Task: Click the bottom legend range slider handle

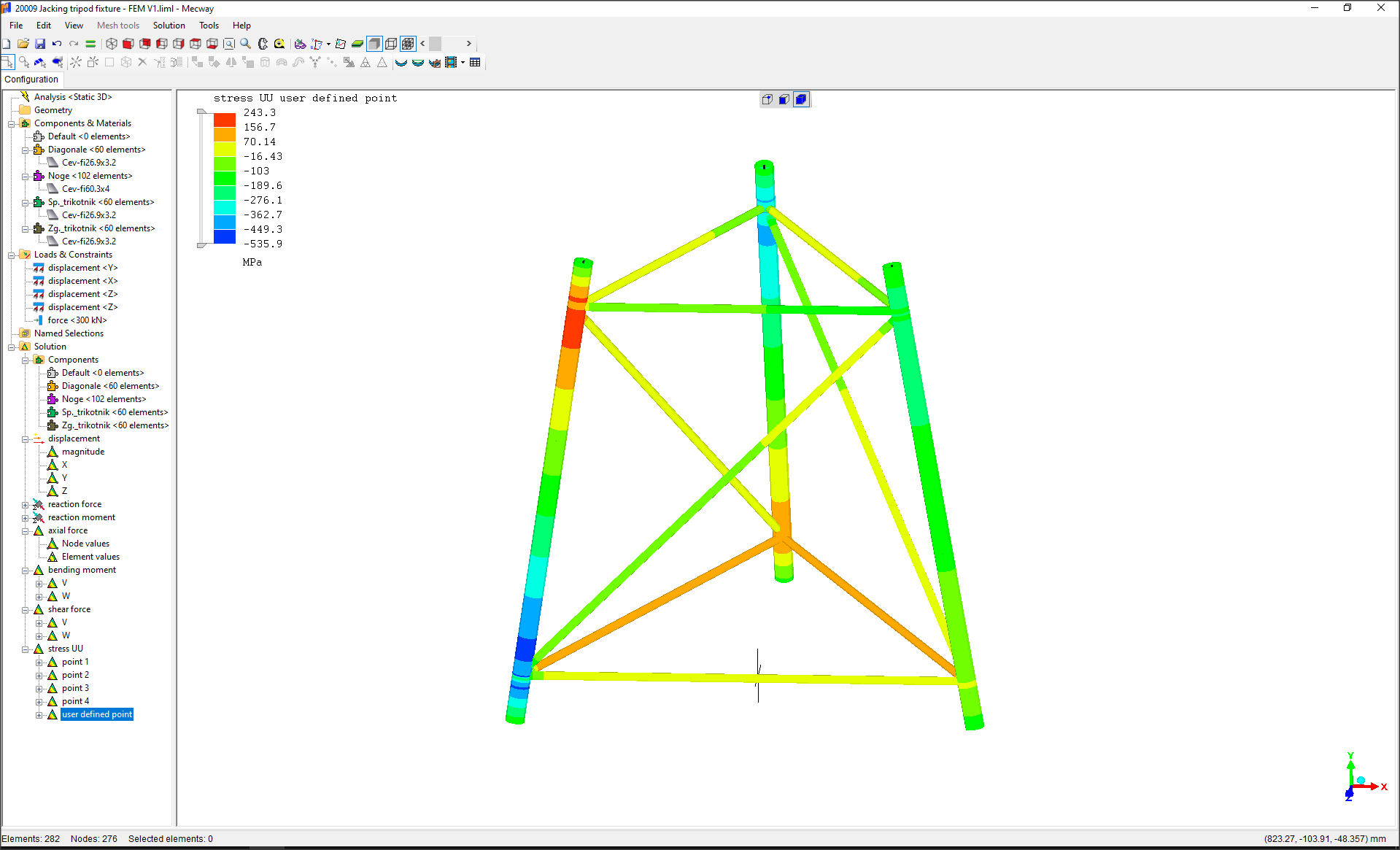Action: (x=201, y=245)
